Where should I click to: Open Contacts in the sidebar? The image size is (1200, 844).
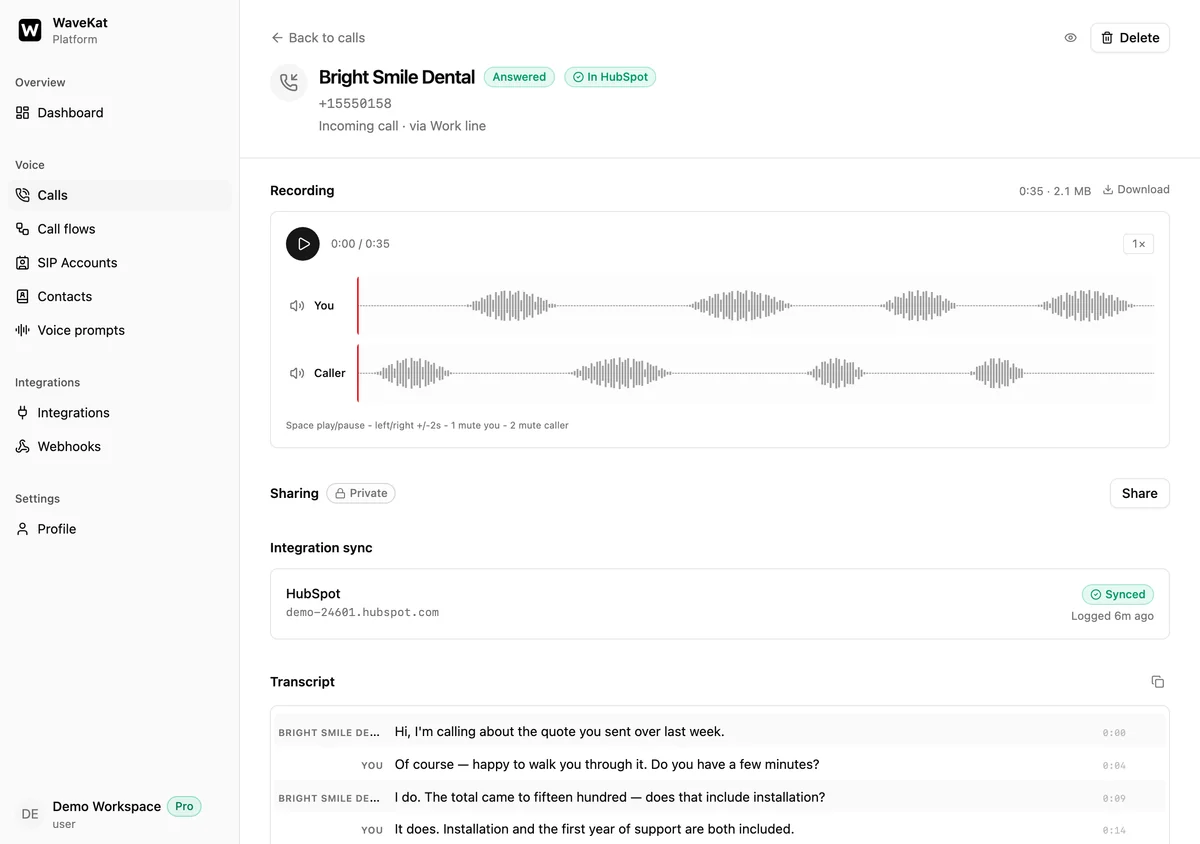pos(119,297)
